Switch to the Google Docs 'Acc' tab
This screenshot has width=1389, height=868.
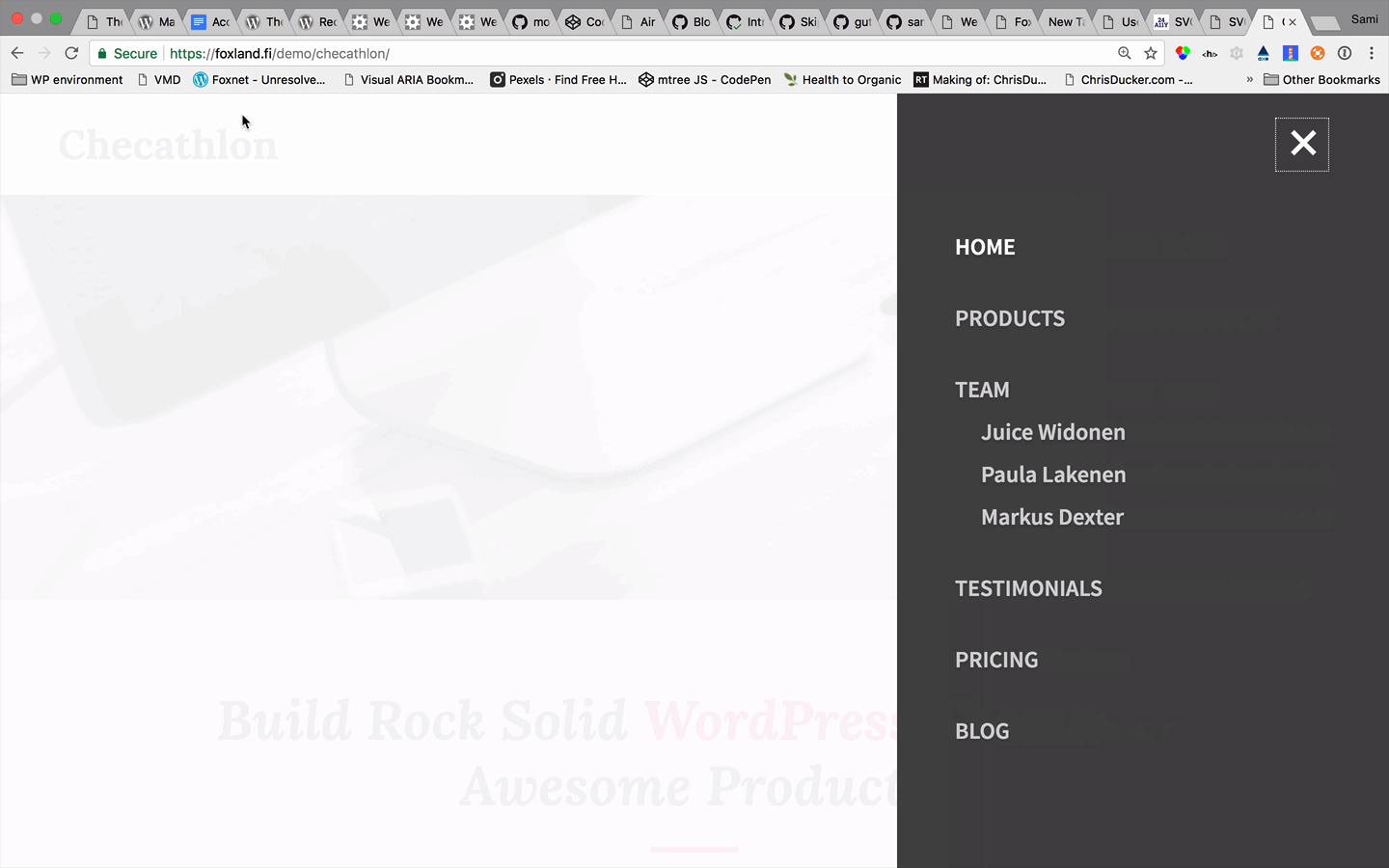[x=211, y=21]
